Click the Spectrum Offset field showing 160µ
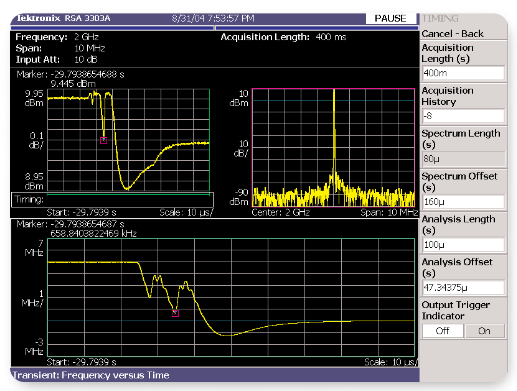This screenshot has height=391, width=517. [463, 202]
